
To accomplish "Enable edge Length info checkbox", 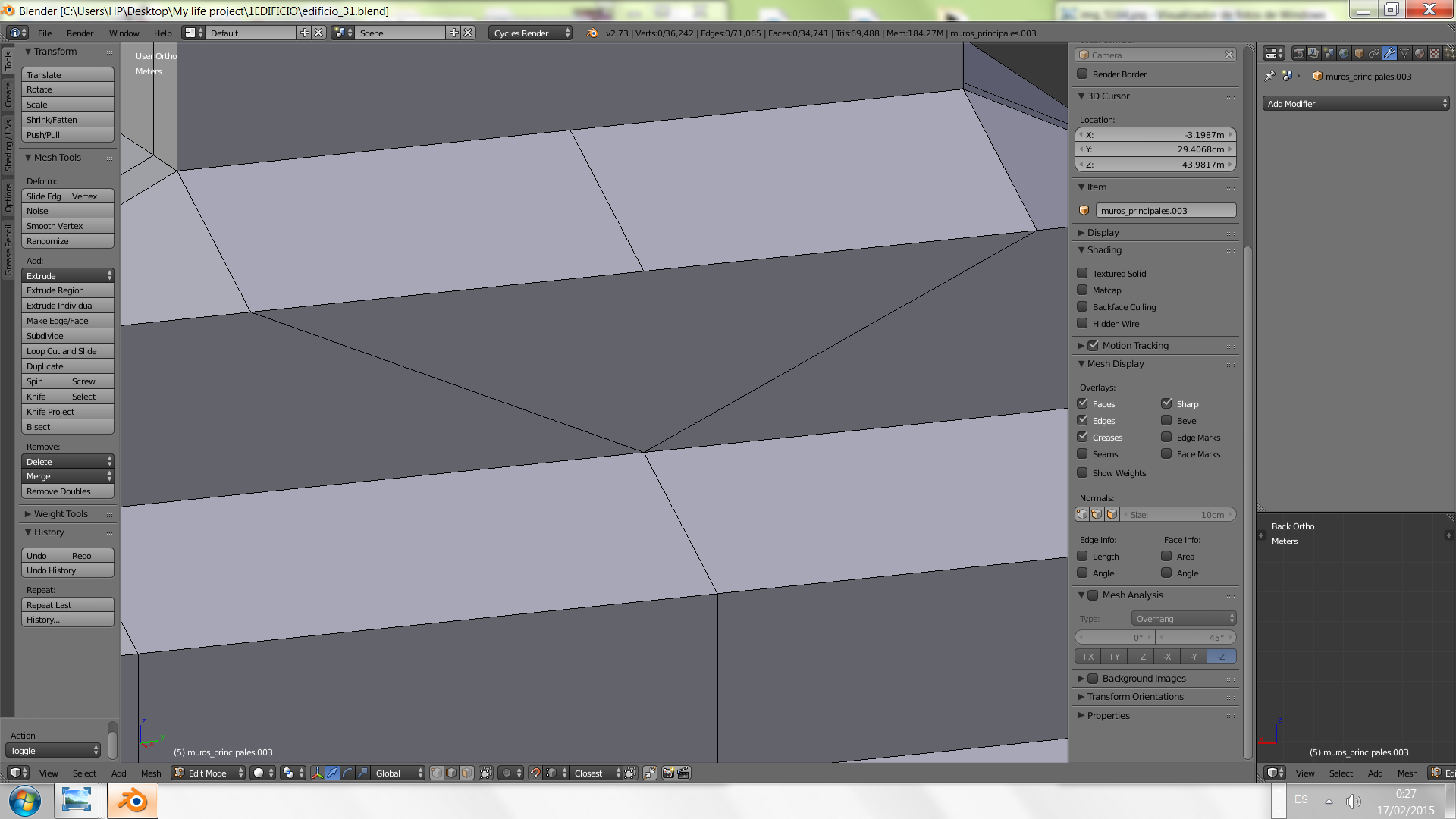I will pyautogui.click(x=1082, y=556).
